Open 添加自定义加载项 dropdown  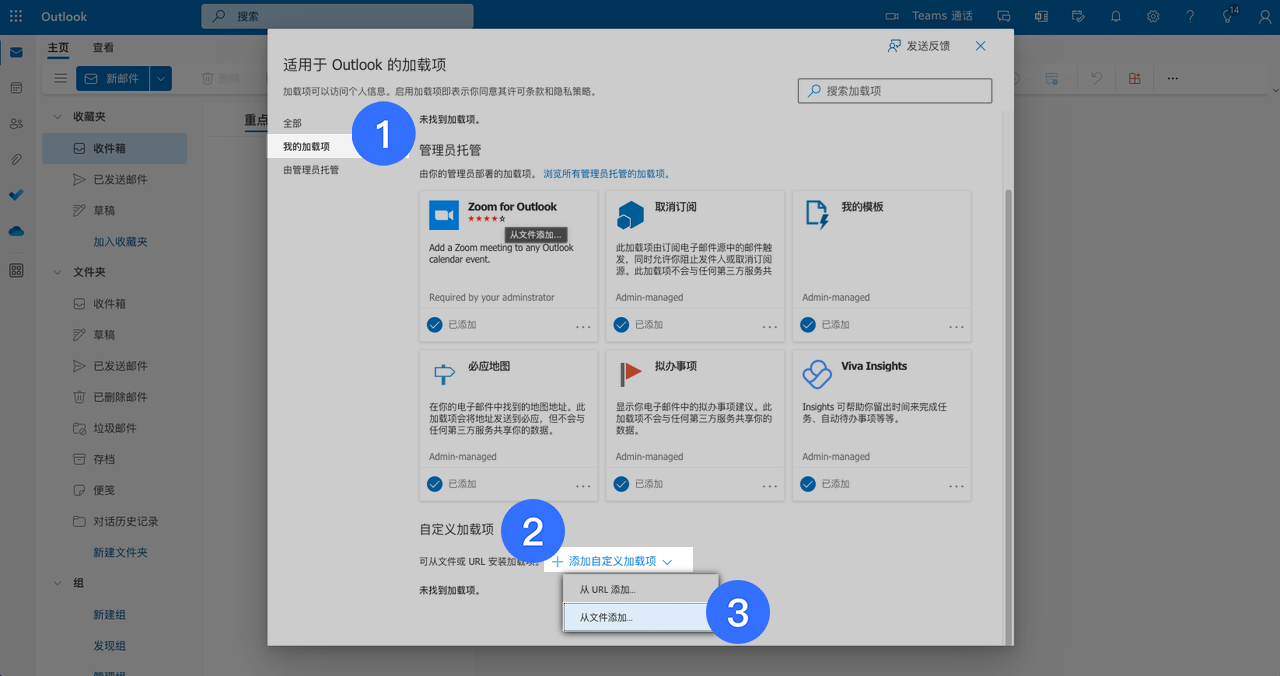point(612,561)
